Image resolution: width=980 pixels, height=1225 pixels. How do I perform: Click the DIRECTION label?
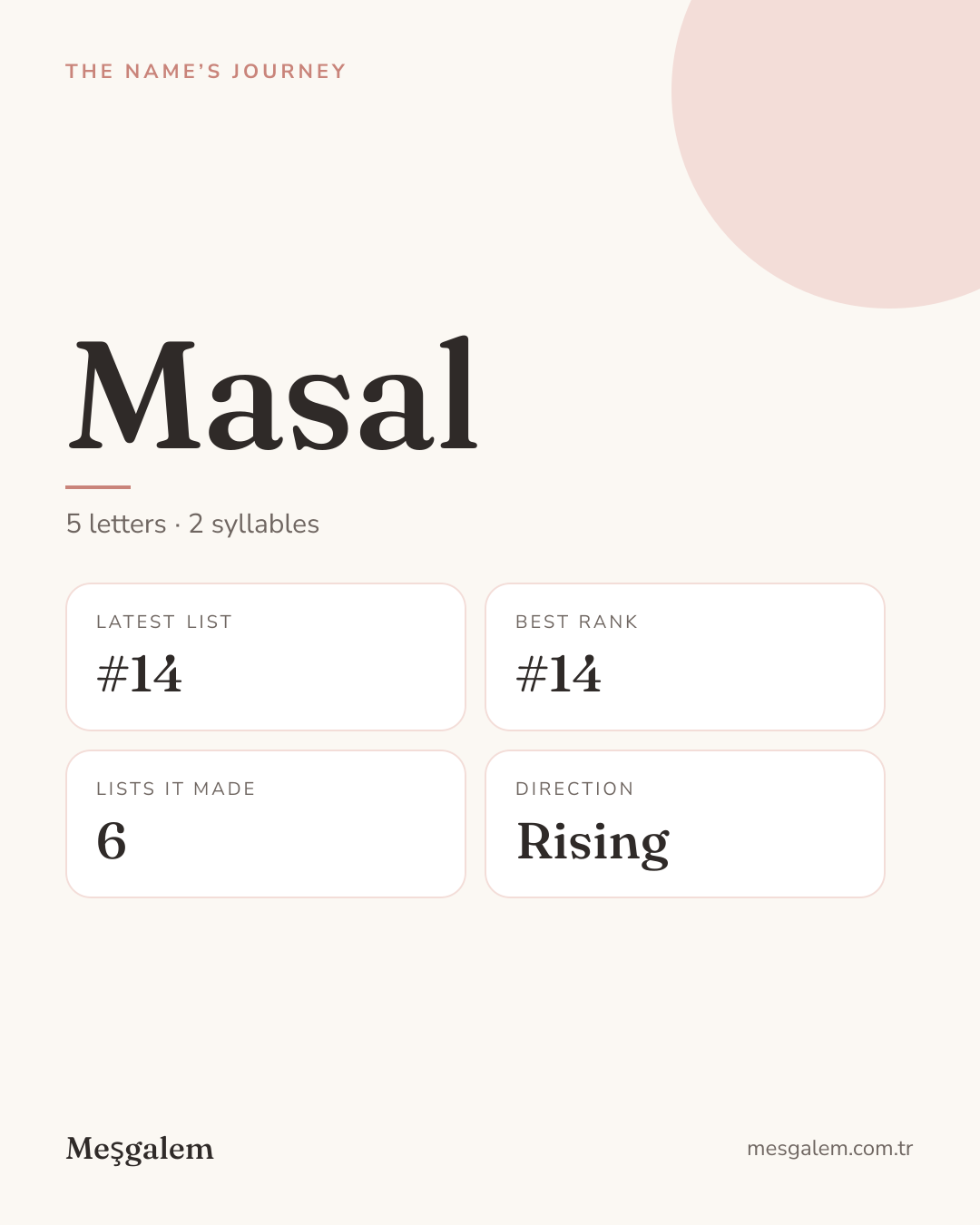574,789
